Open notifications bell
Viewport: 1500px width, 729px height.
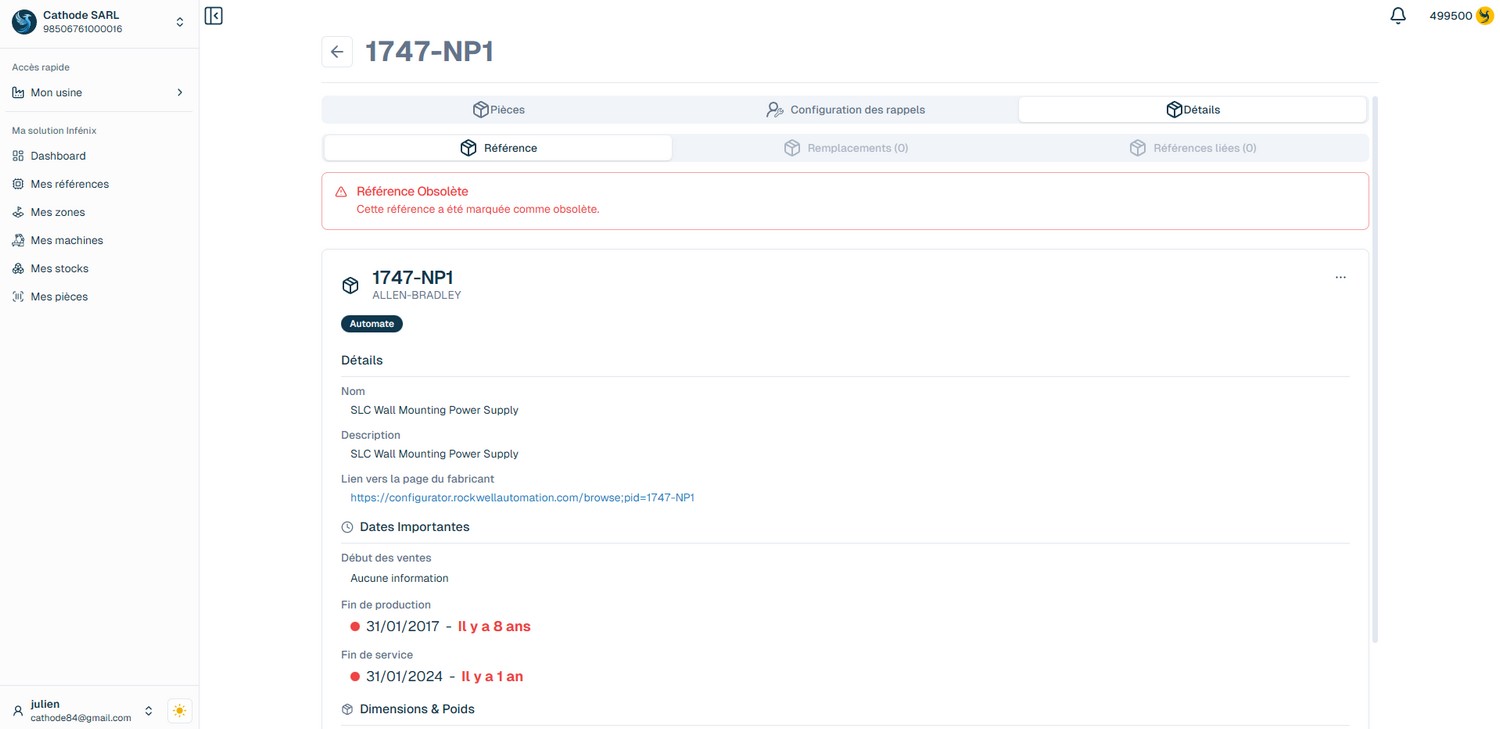[x=1398, y=16]
